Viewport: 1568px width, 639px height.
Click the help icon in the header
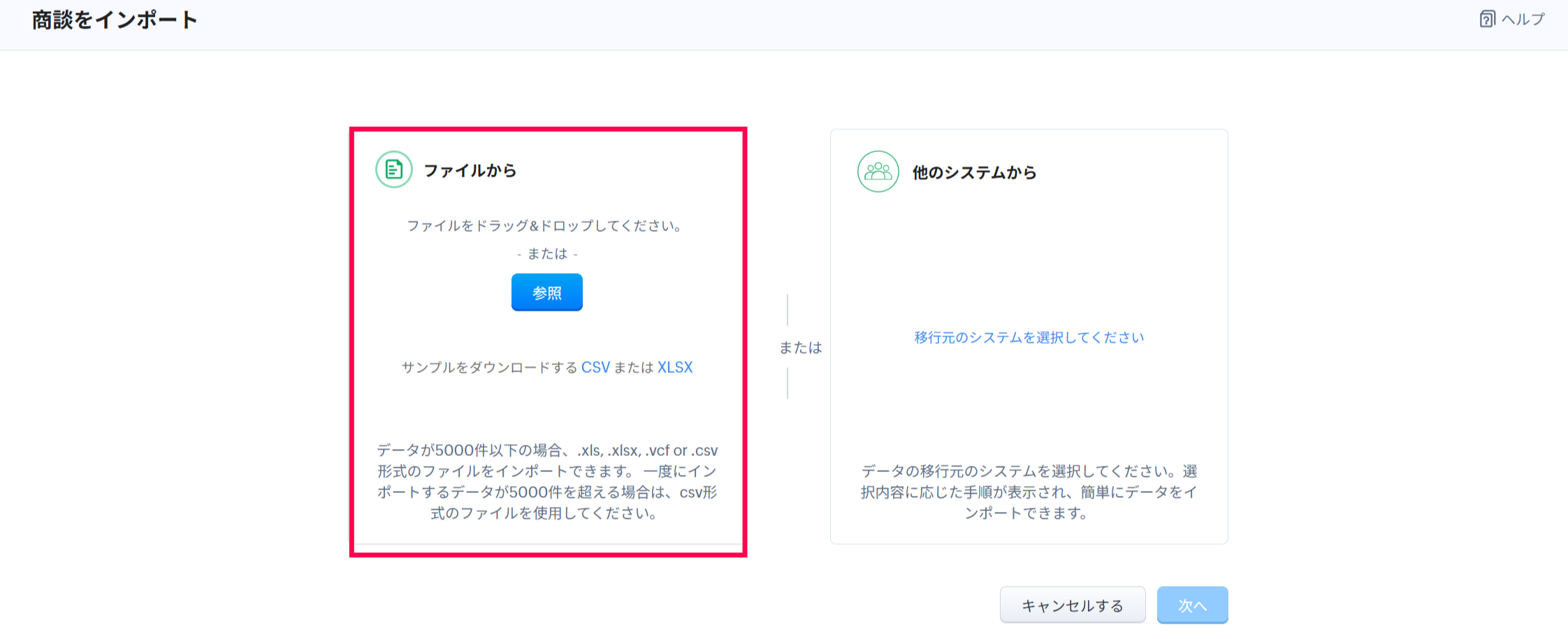pos(1487,19)
